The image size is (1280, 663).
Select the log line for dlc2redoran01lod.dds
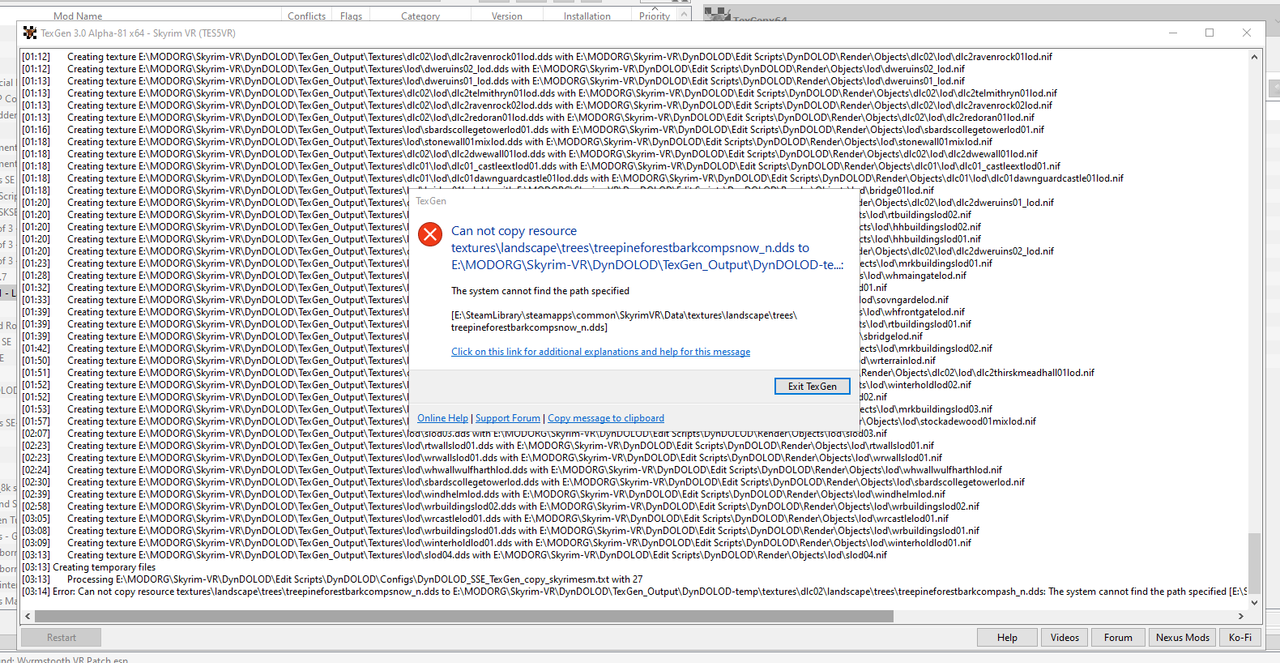tap(527, 118)
